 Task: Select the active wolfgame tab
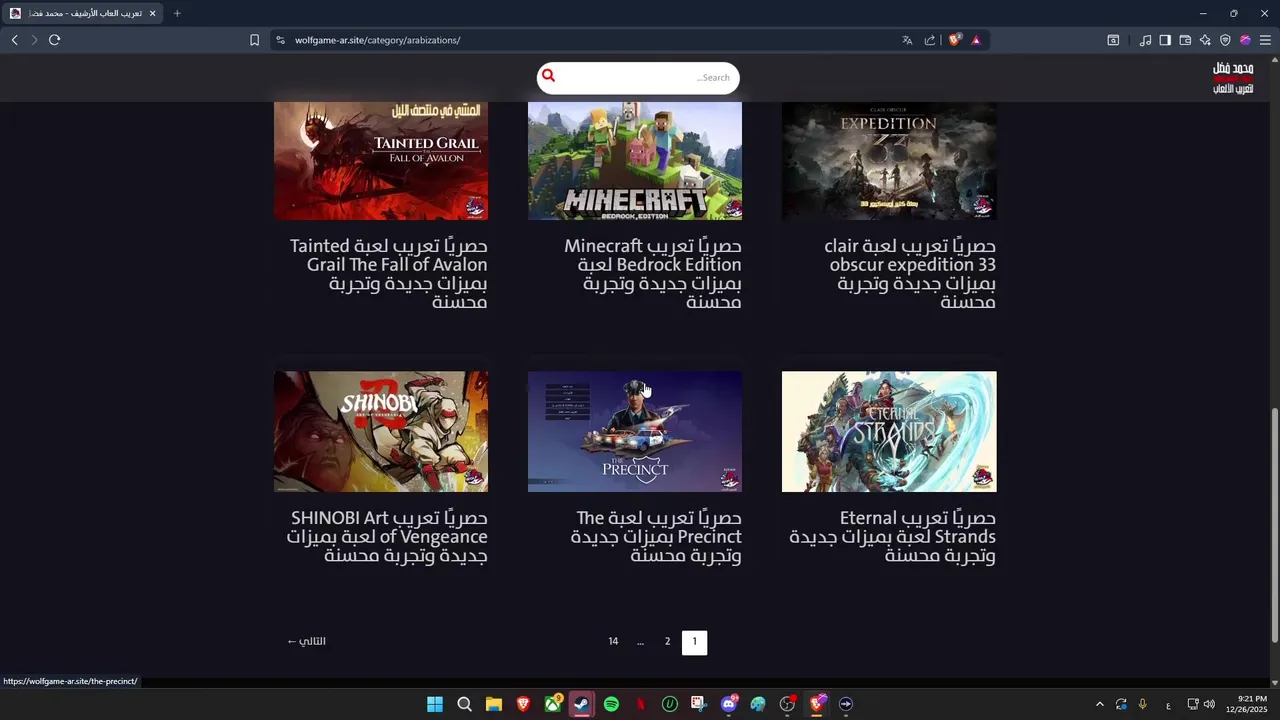tap(80, 13)
